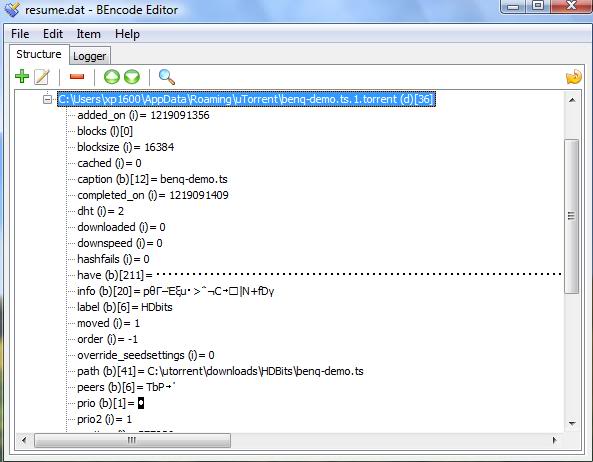Viewport: 593px width, 462px height.
Task: Click the green Move Down arrow icon
Action: pyautogui.click(x=132, y=77)
